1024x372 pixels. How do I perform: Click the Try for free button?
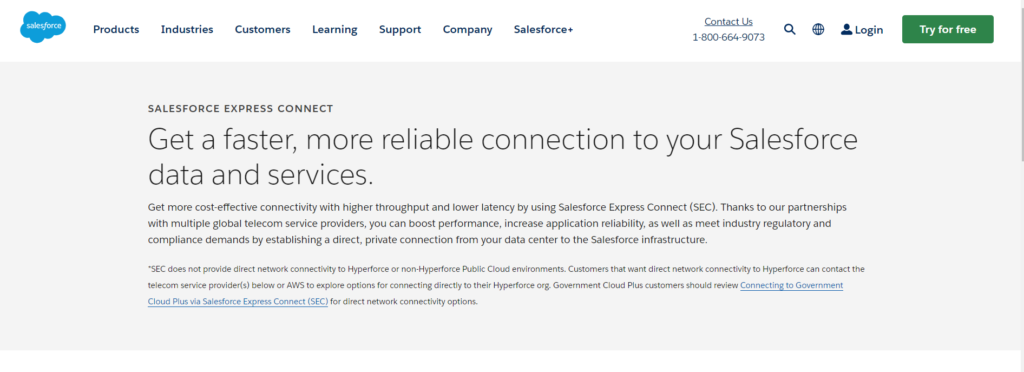point(948,29)
